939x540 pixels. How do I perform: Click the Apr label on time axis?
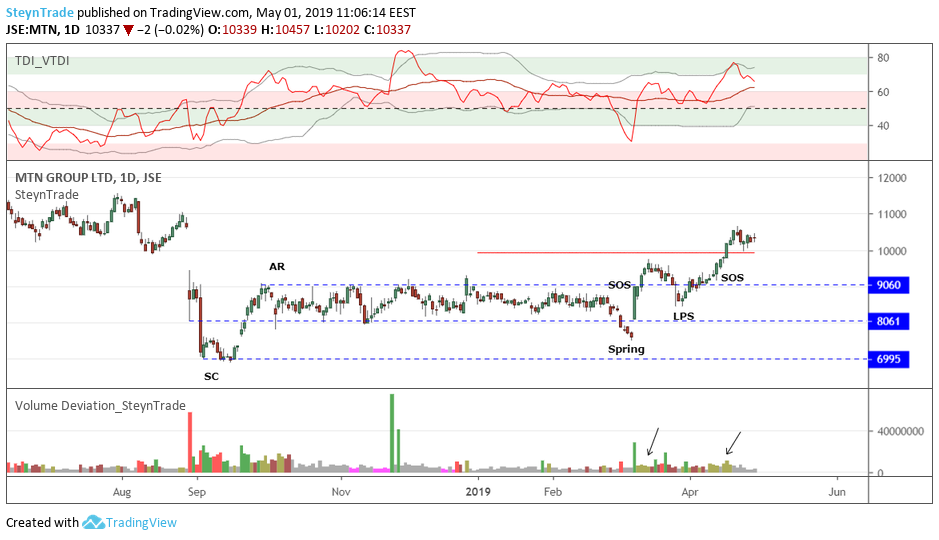coord(690,492)
